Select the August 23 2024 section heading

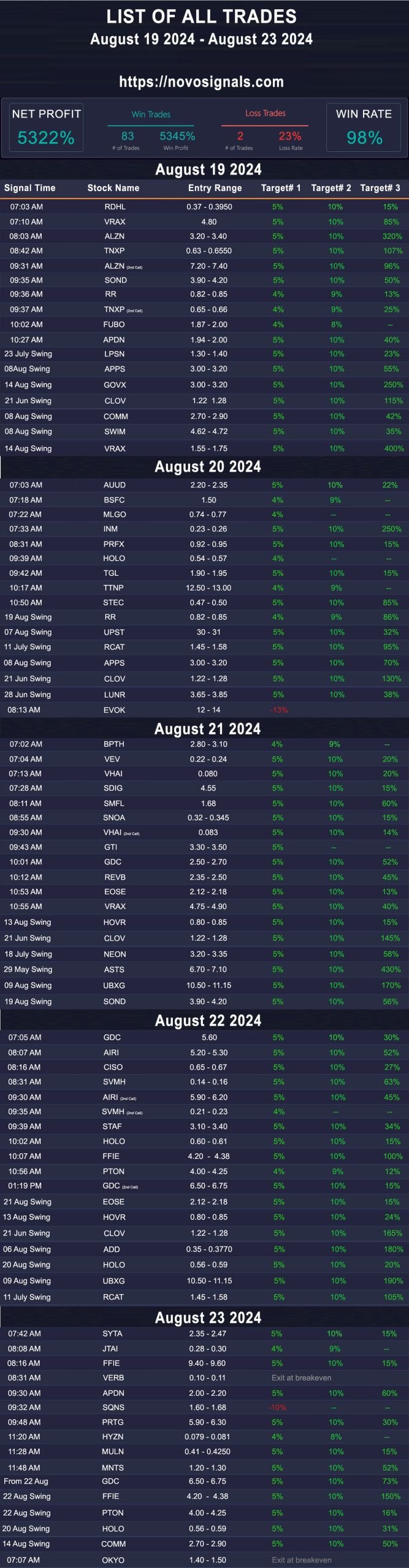click(208, 1317)
